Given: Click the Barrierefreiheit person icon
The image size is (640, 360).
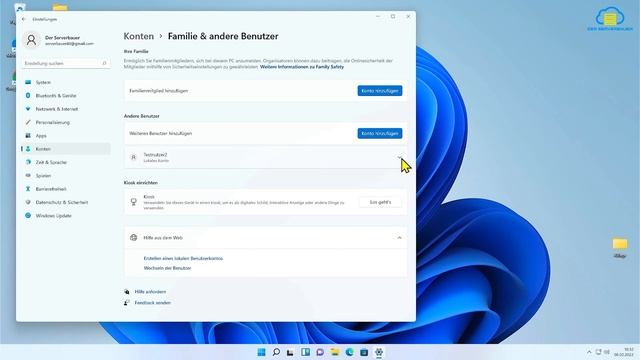Looking at the screenshot, I should [28, 189].
